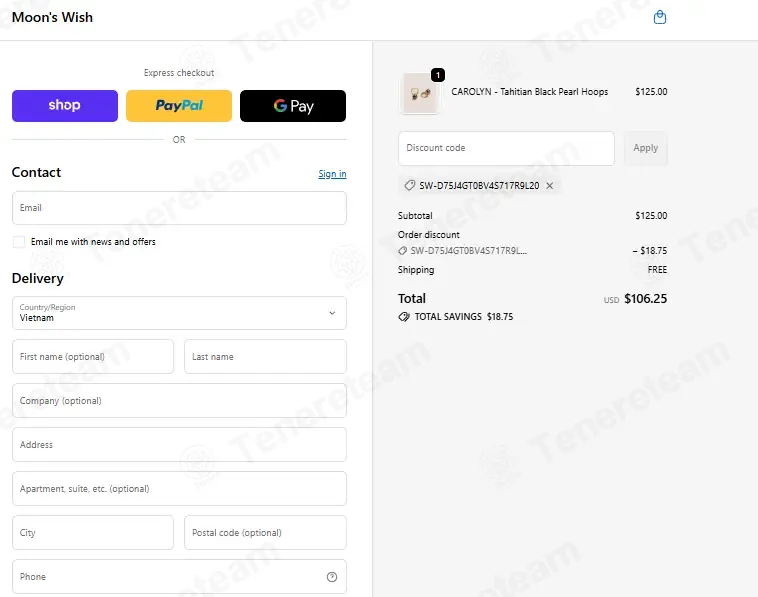Expand the Country/Region dropdown
This screenshot has width=758, height=597.
(179, 313)
